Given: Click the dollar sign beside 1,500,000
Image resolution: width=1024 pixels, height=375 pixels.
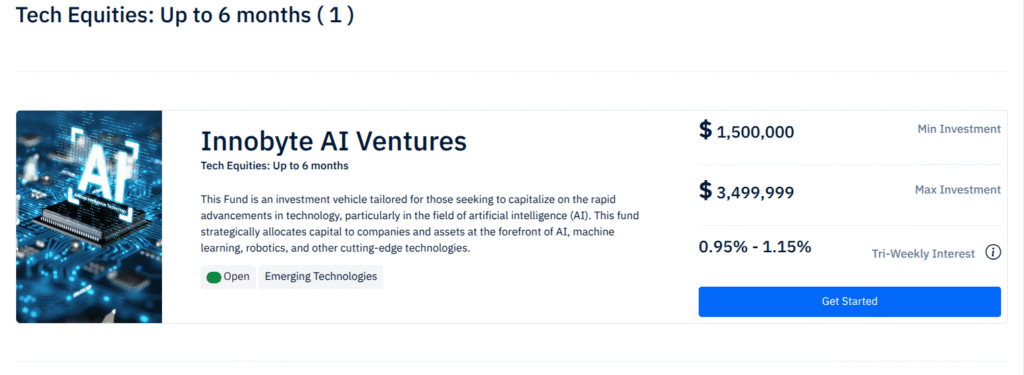Looking at the screenshot, I should (705, 129).
